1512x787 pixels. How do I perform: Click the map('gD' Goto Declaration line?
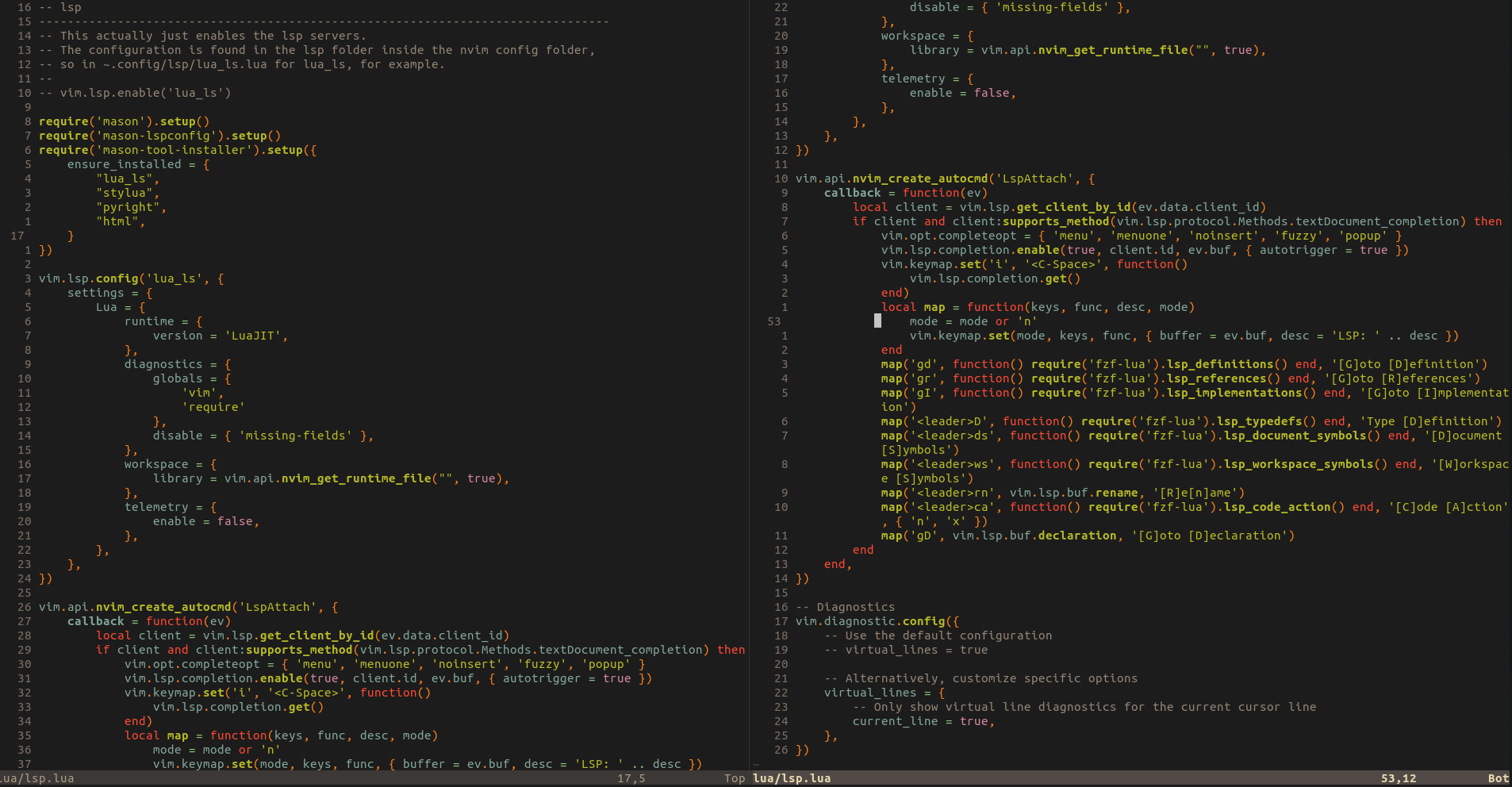click(1088, 536)
